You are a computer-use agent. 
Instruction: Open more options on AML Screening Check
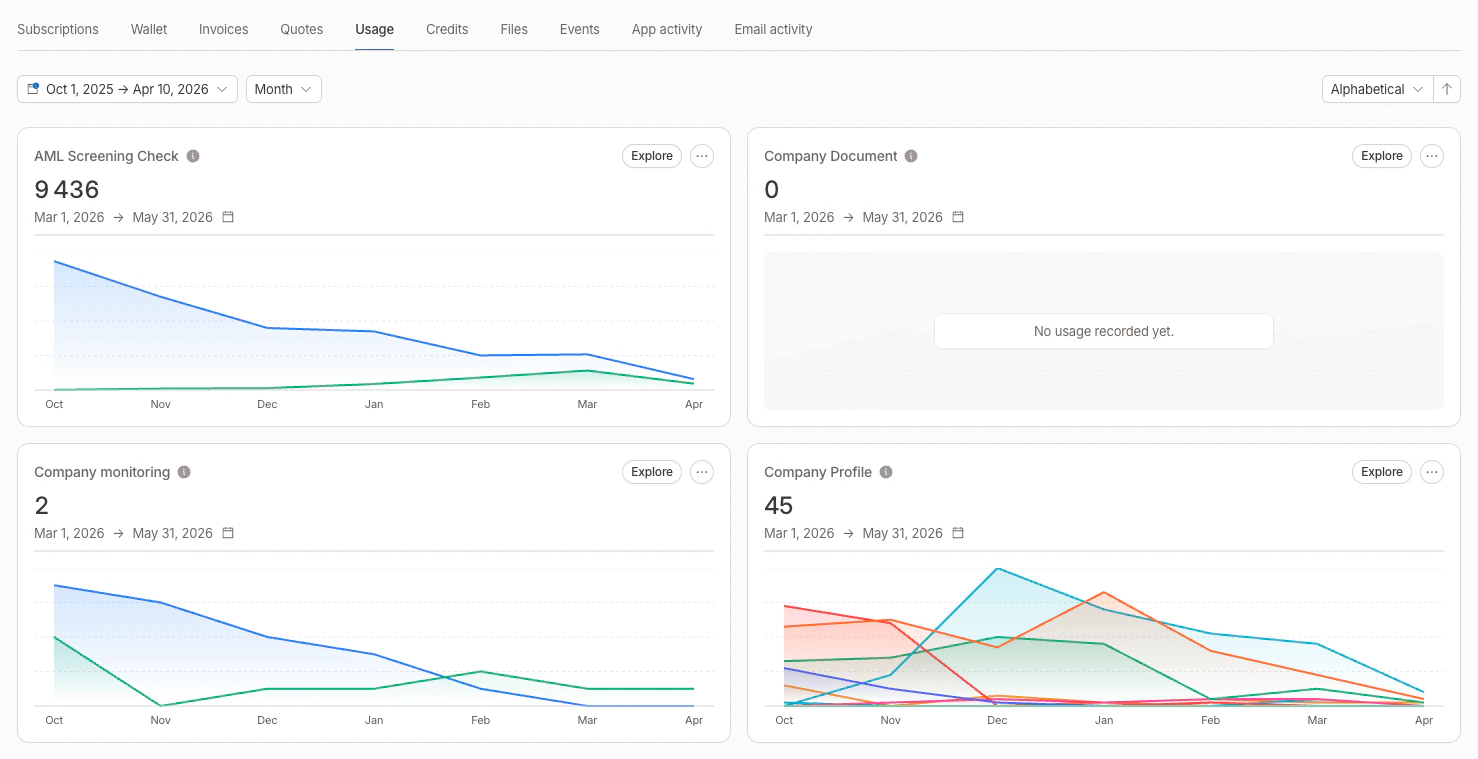click(x=702, y=156)
